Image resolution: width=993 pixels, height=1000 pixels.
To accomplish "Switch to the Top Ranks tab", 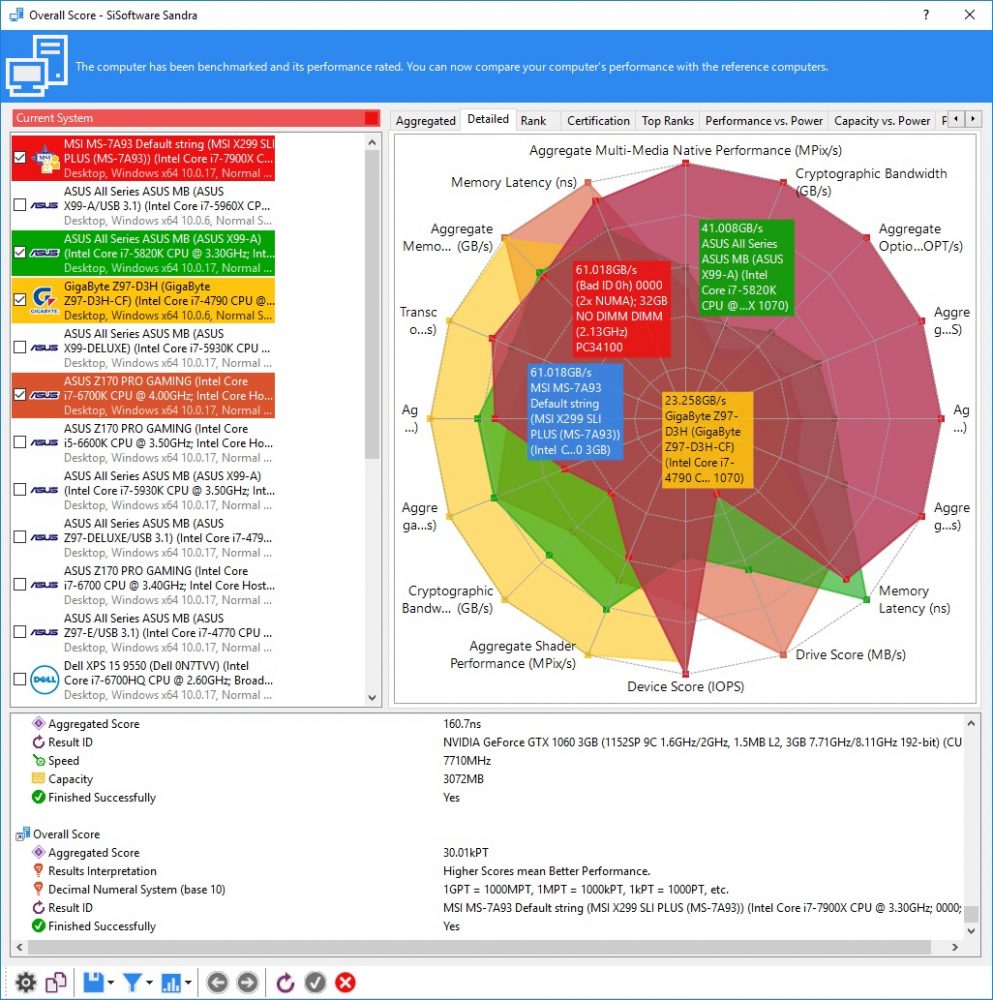I will [x=668, y=121].
